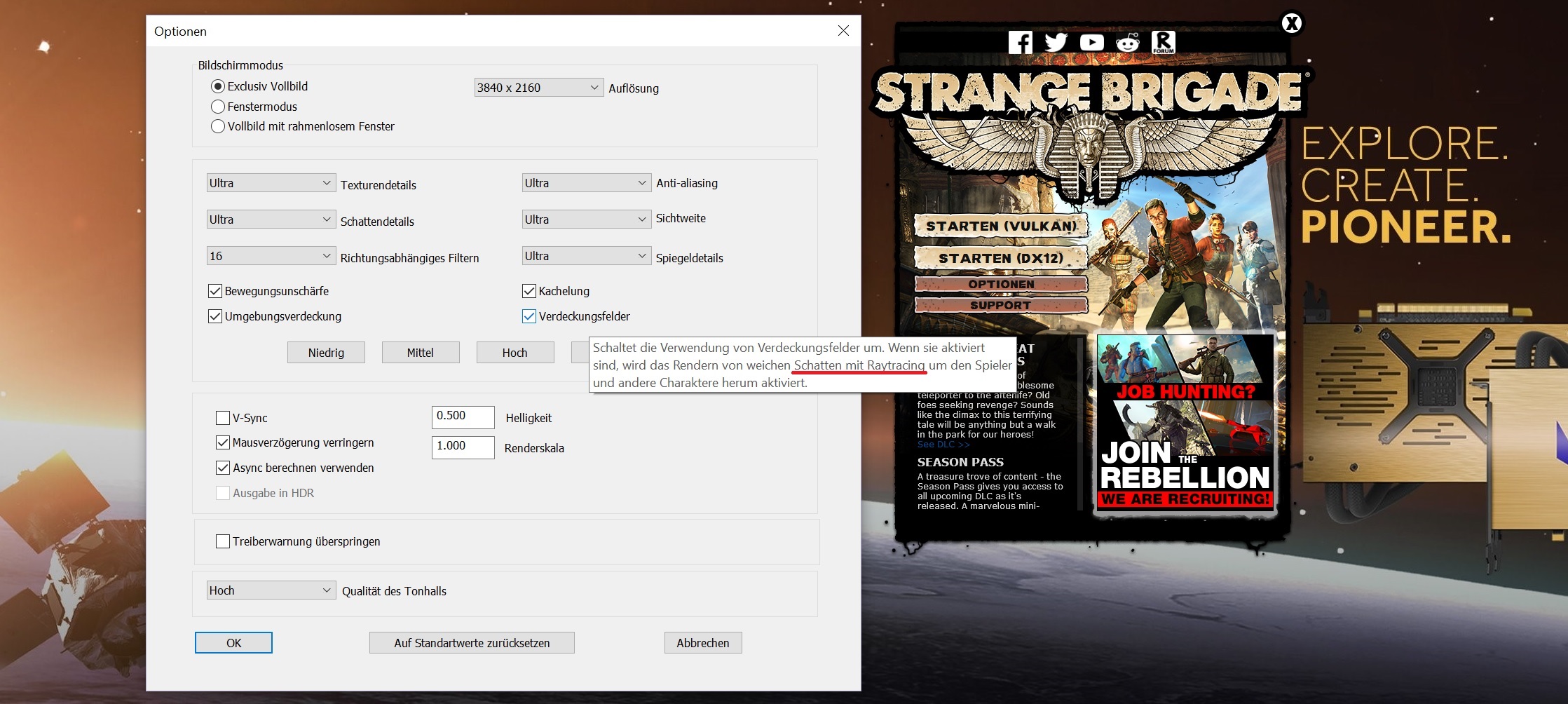This screenshot has height=704, width=1568.
Task: Open the Schattendetails dropdown
Action: 271,219
